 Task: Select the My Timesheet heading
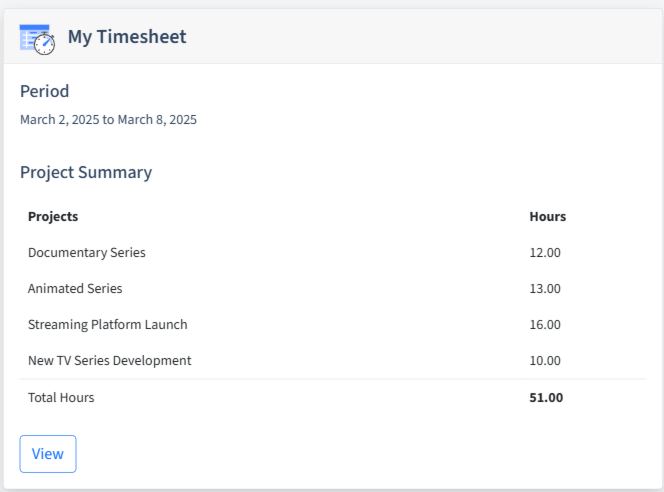coord(127,37)
